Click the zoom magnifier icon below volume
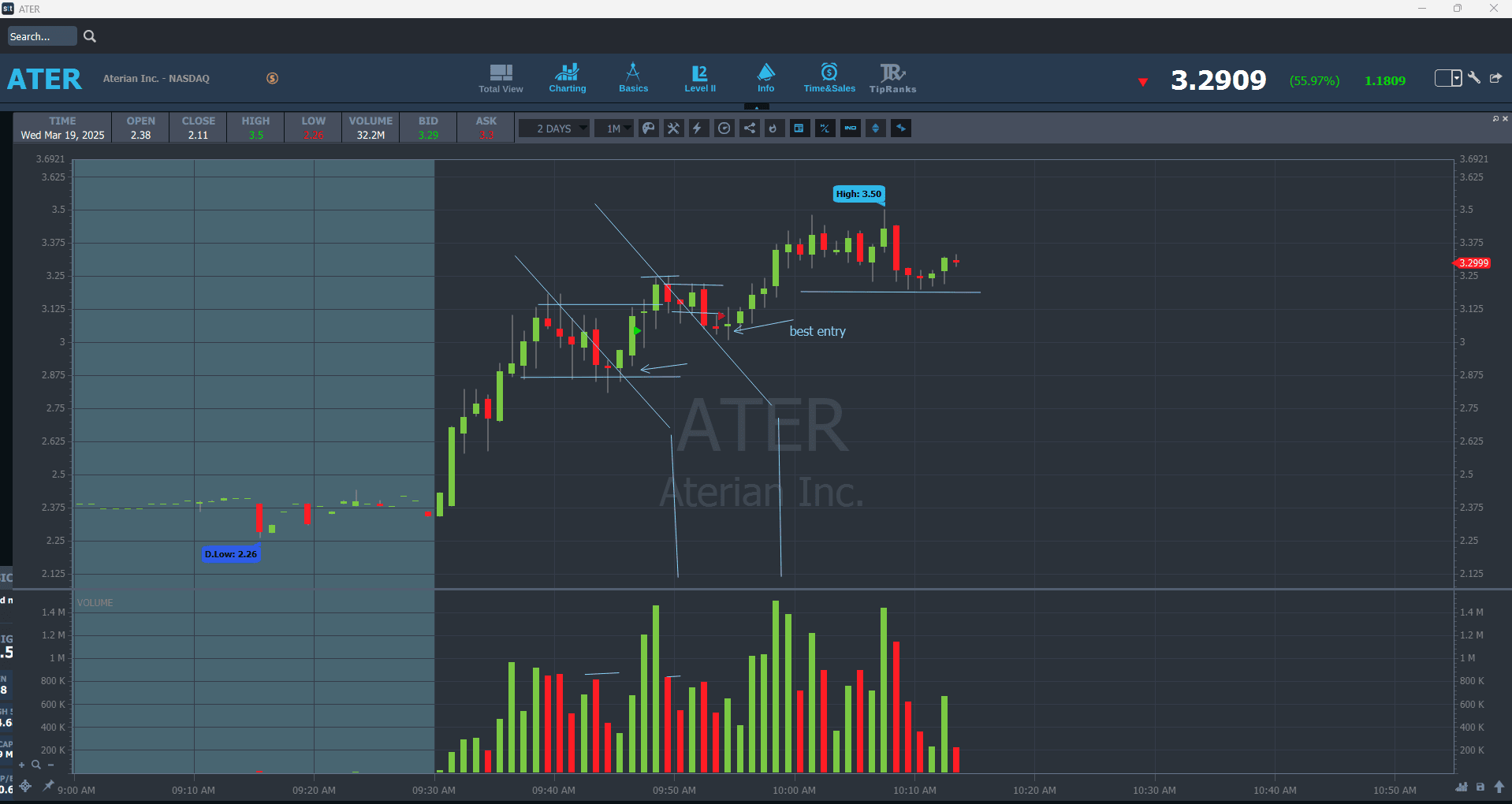Screen dimensions: 1512x804 pos(36,765)
